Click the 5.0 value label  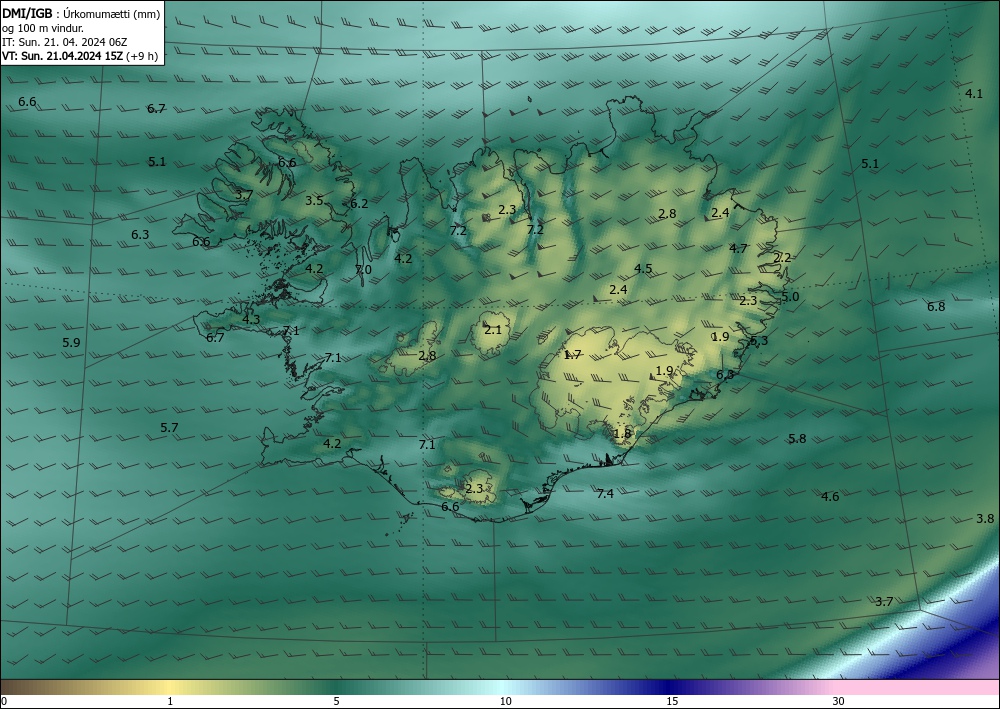[790, 296]
